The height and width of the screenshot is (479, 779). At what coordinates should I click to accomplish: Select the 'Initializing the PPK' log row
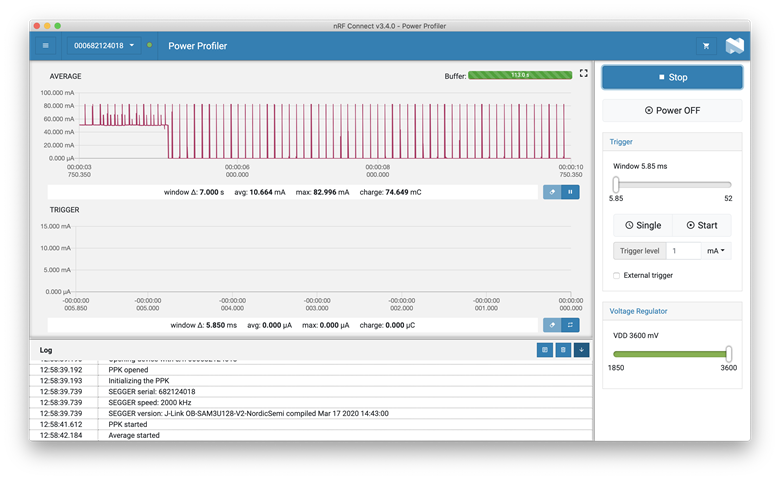pos(311,381)
